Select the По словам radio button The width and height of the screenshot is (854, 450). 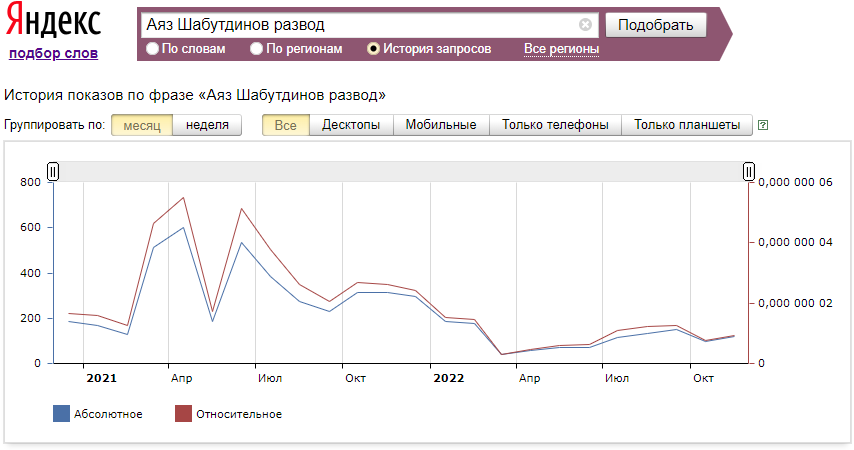point(153,48)
